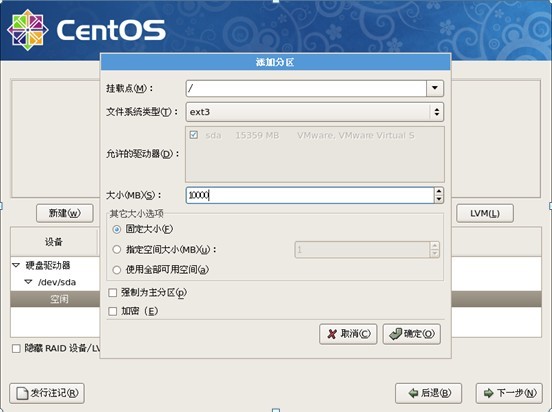Image resolution: width=552 pixels, height=412 pixels.
Task: Click the release notes document icon
Action: [x=23, y=393]
